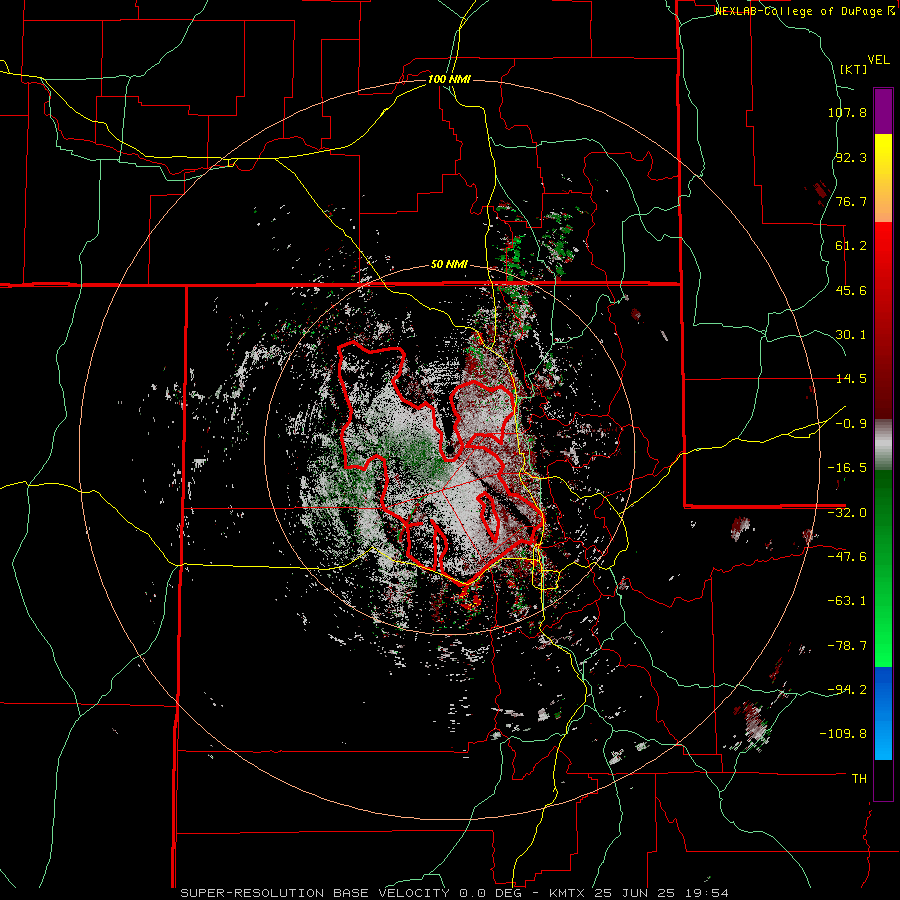Select the -16.5 scale value
The width and height of the screenshot is (900, 900).
pyautogui.click(x=847, y=468)
